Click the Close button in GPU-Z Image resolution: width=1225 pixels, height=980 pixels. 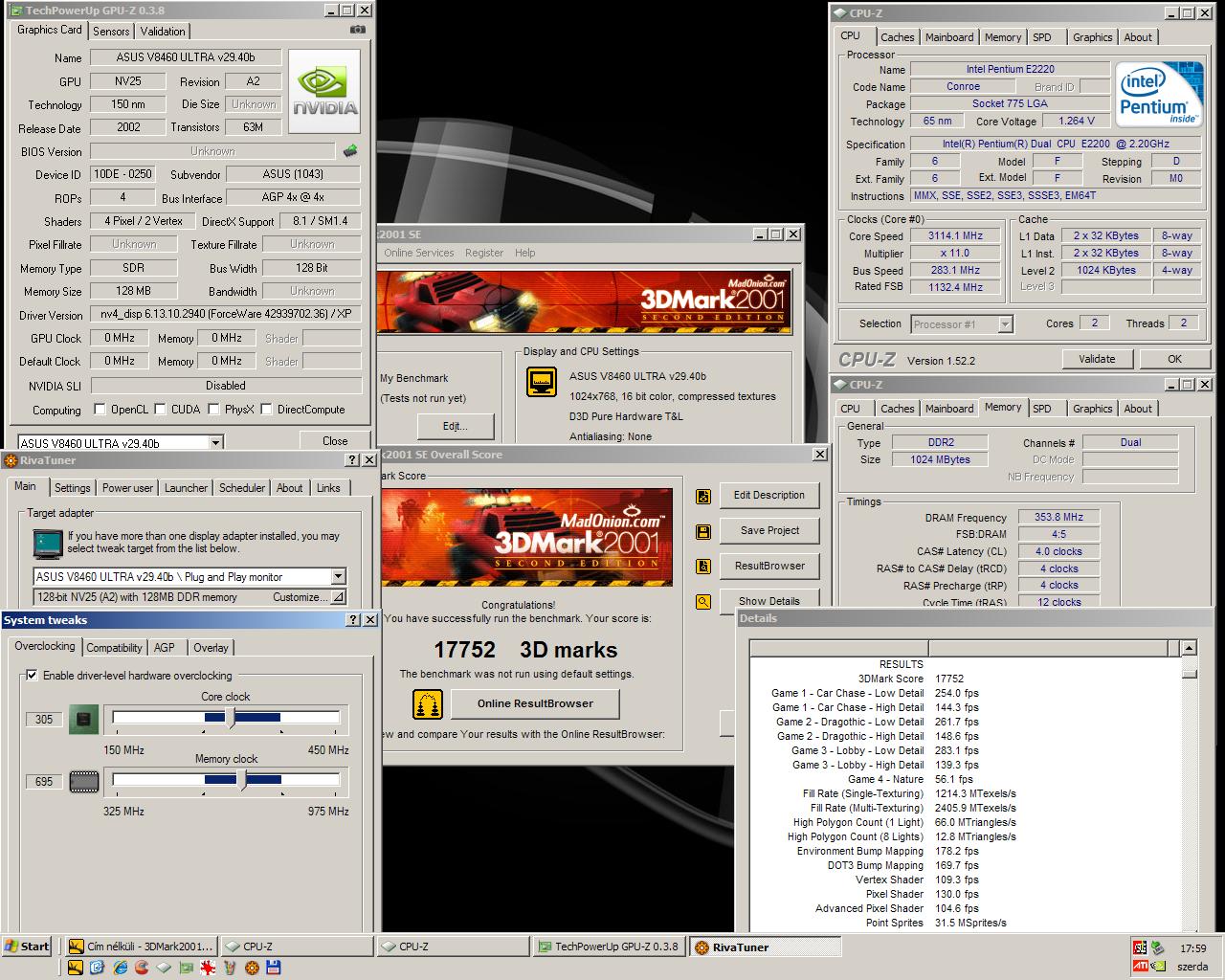pyautogui.click(x=335, y=441)
